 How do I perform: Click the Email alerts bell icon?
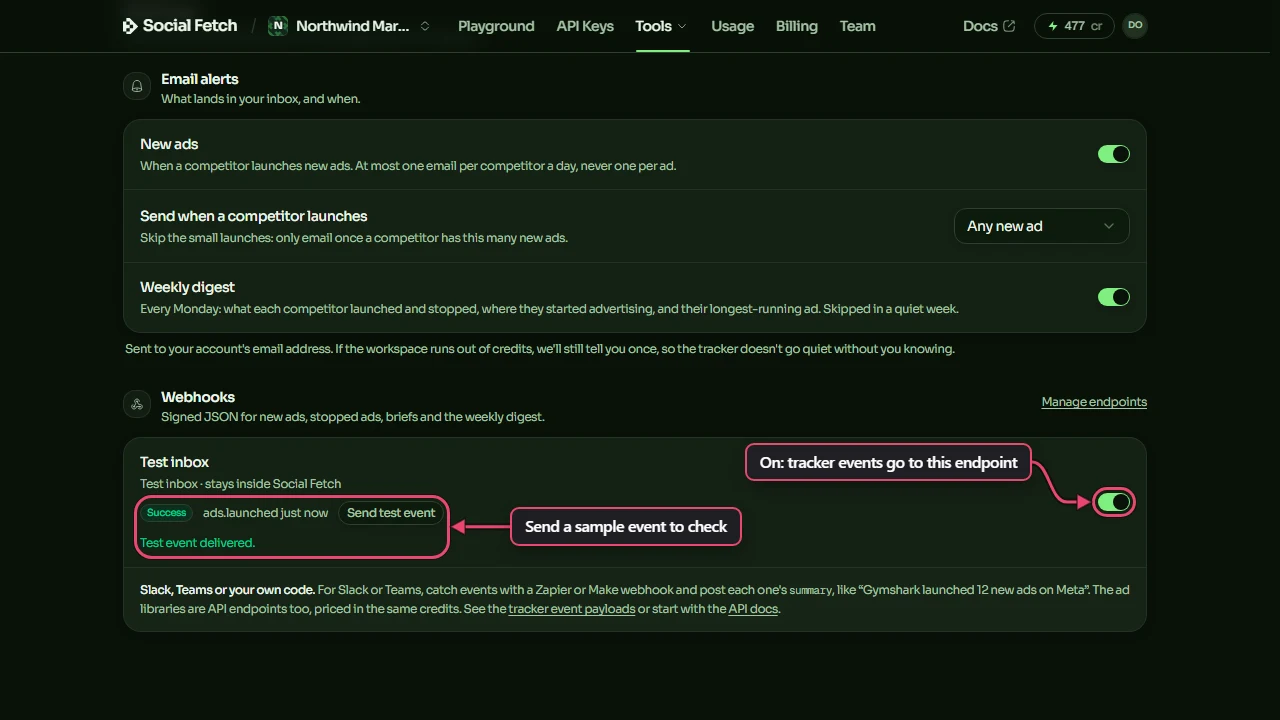click(x=137, y=87)
